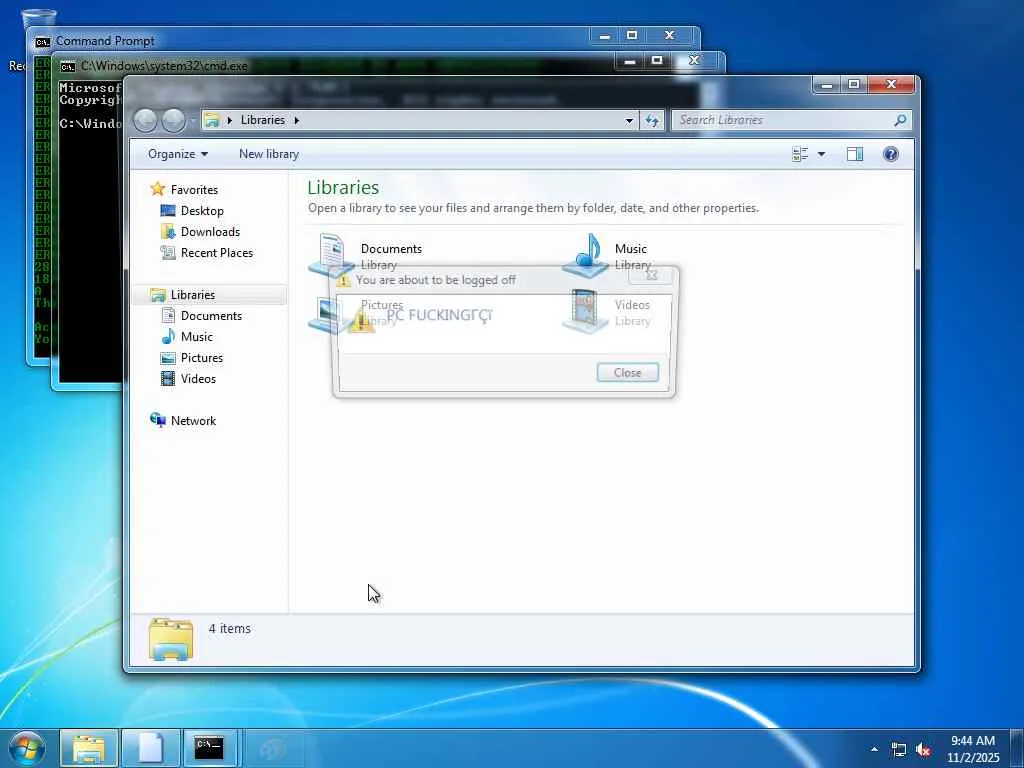Click the blank document taskbar icon
Viewport: 1024px width, 768px height.
(150, 748)
